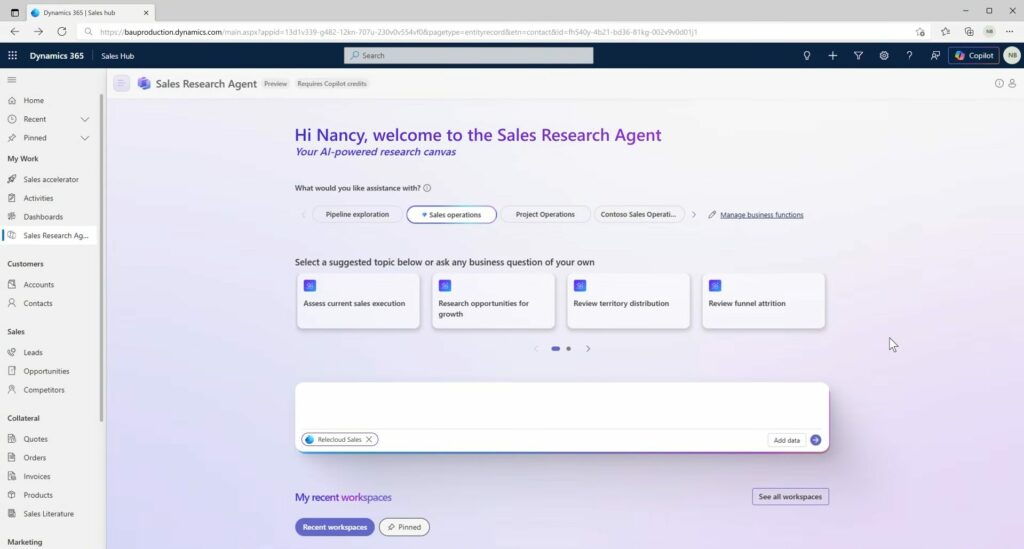Open the lightbulb assistant icon in header
Viewport: 1024px width, 549px height.
[x=807, y=55]
